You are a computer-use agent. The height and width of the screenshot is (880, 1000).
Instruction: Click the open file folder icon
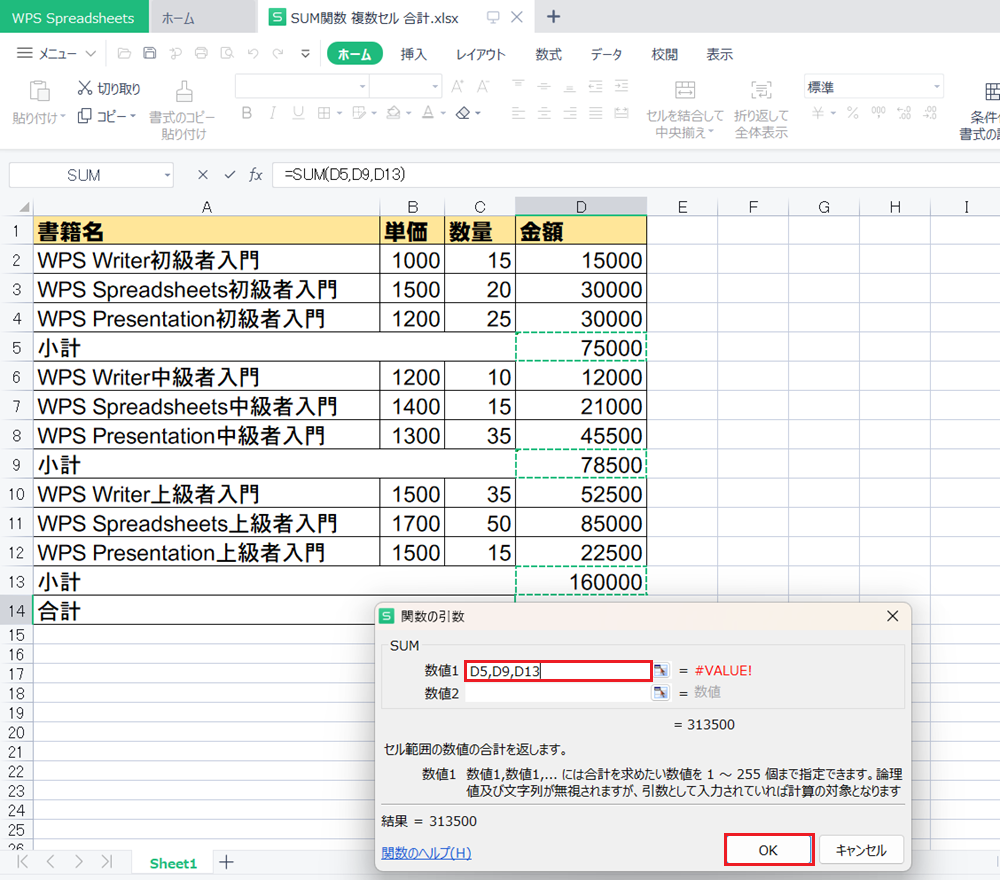click(x=124, y=54)
